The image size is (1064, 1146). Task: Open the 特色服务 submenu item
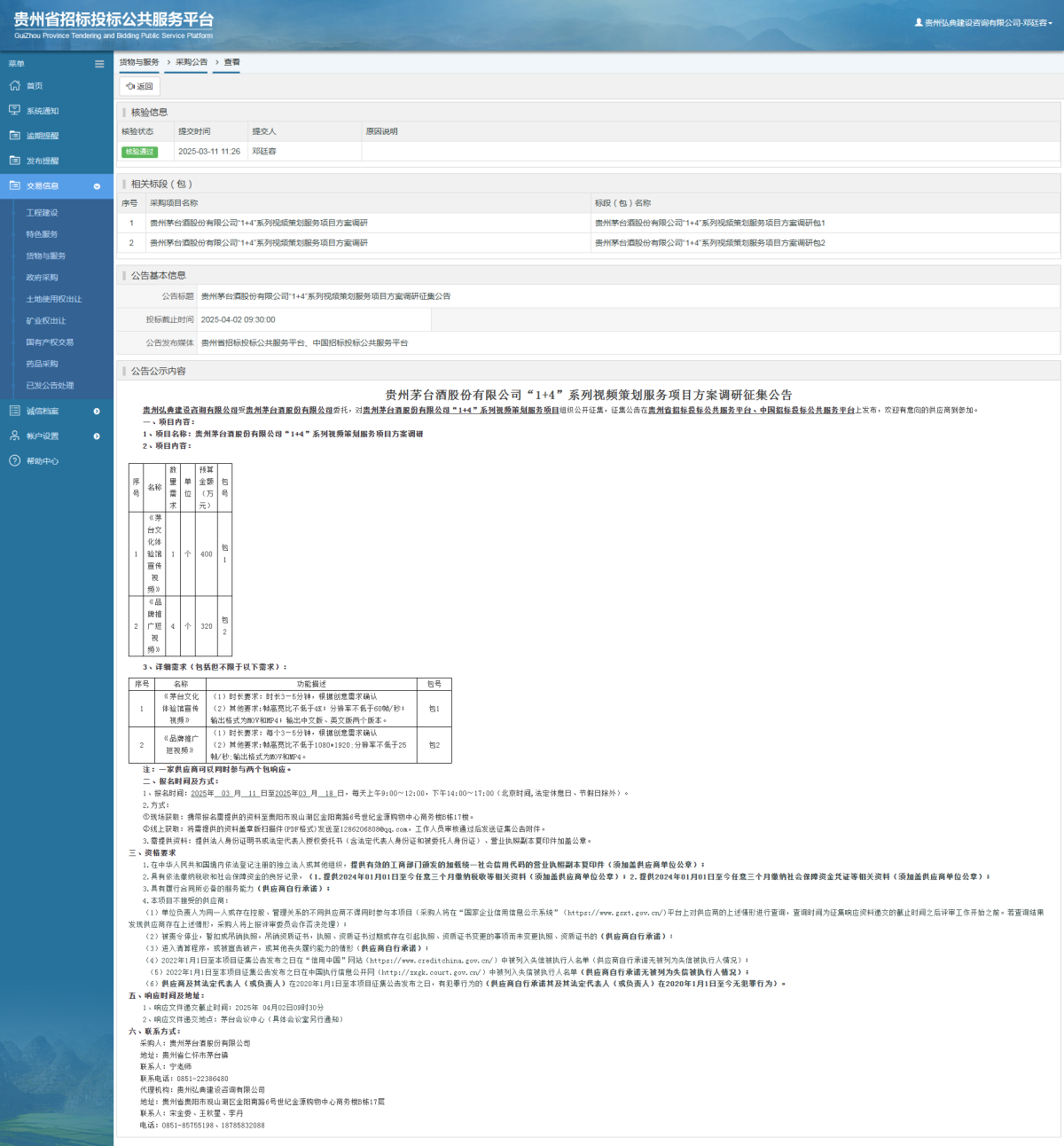click(42, 234)
